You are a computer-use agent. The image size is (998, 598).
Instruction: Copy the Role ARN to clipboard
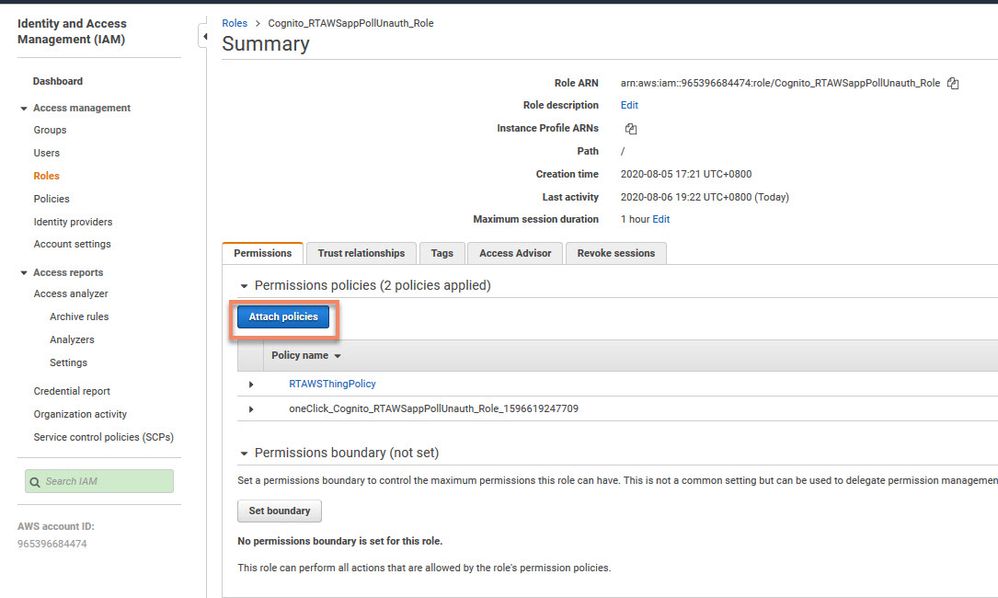953,83
